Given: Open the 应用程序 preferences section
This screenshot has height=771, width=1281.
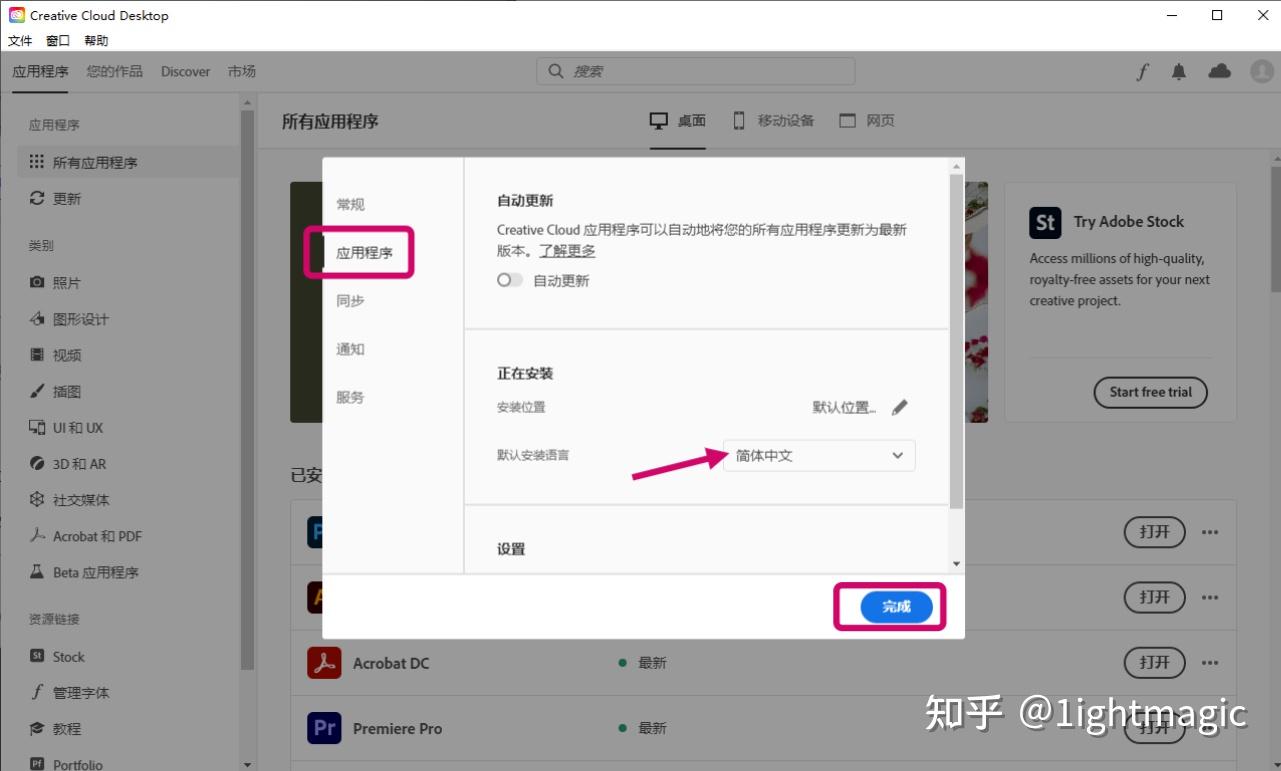Looking at the screenshot, I should (x=364, y=253).
